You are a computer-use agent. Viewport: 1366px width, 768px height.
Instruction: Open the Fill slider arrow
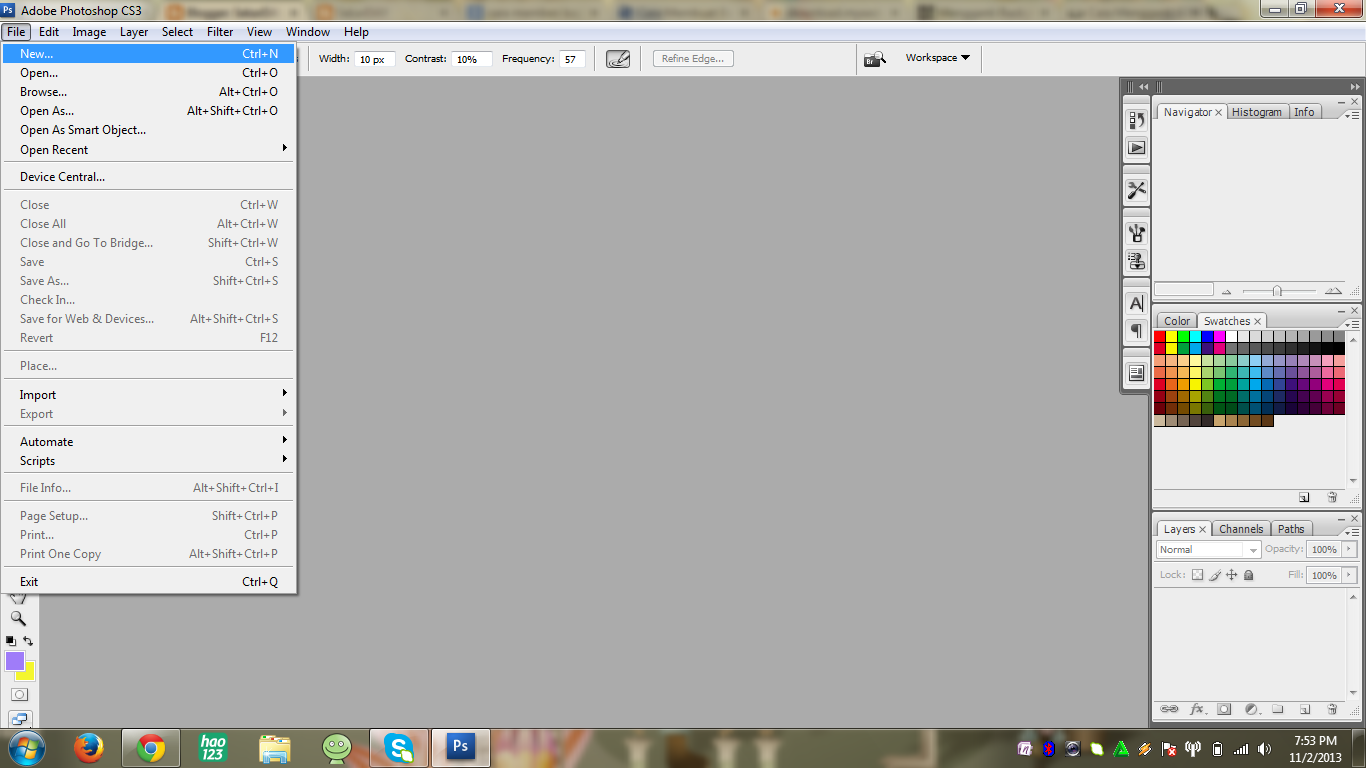(x=1349, y=575)
